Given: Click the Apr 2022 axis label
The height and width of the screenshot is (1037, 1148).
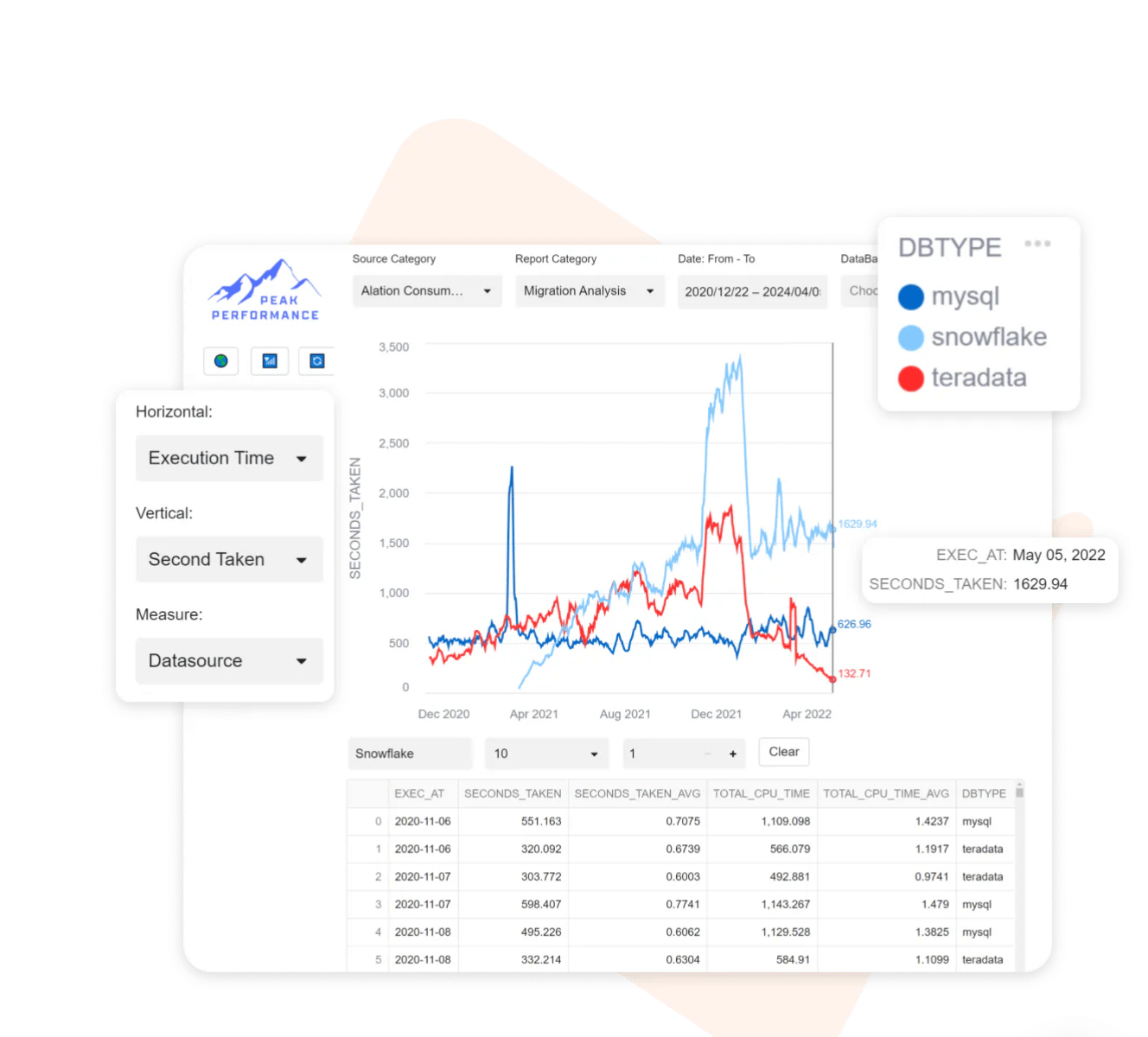Looking at the screenshot, I should (807, 714).
